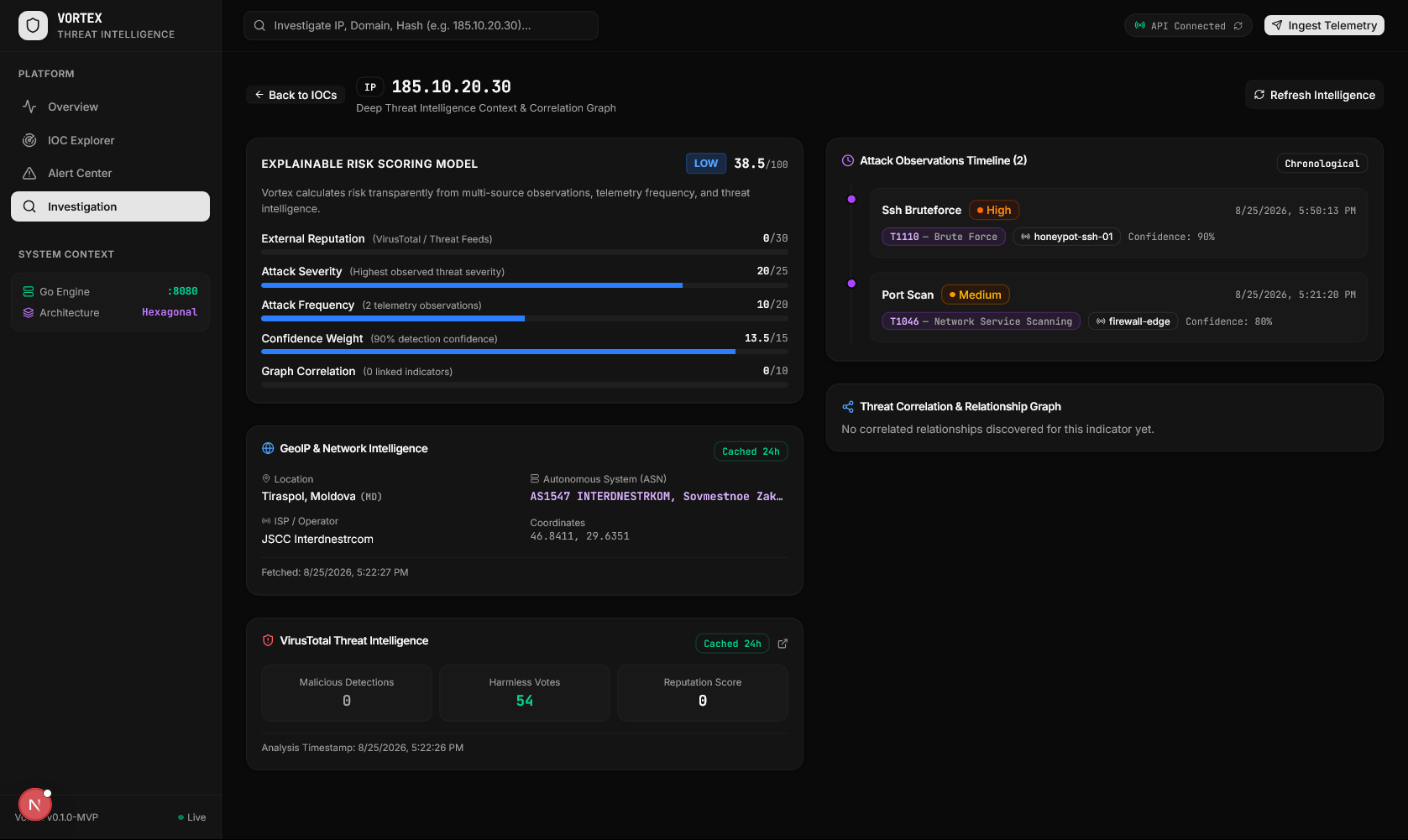
Task: Click the VirusTotal Cached 24h badge
Action: [732, 644]
